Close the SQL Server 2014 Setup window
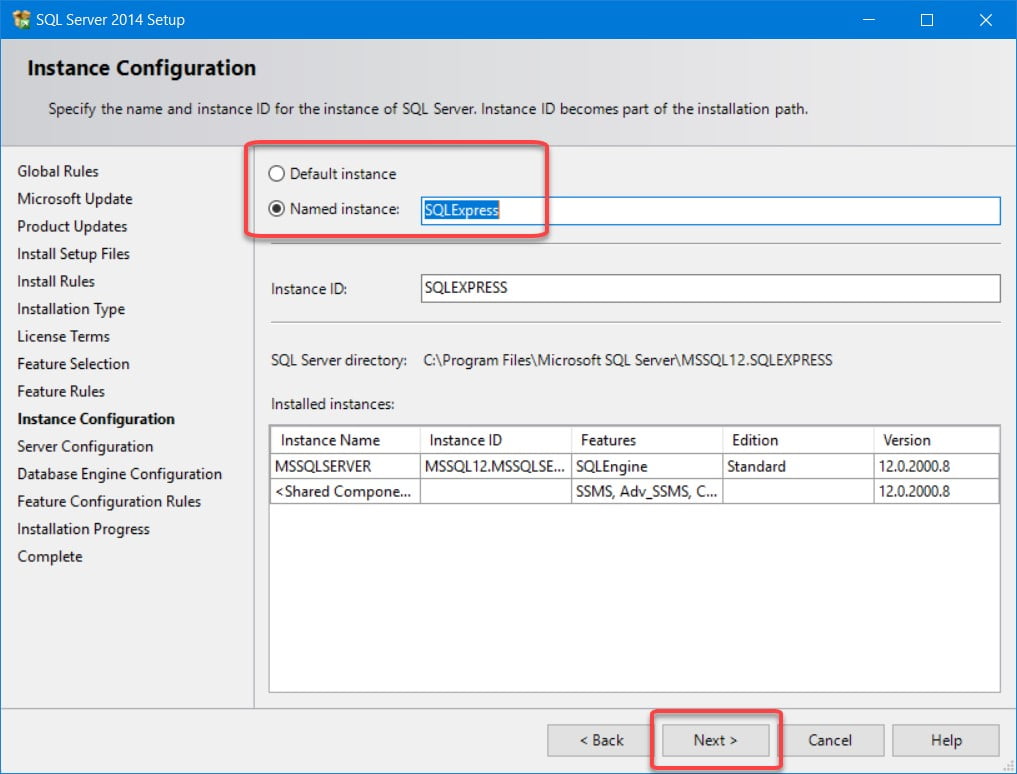This screenshot has width=1017, height=774. pos(985,19)
